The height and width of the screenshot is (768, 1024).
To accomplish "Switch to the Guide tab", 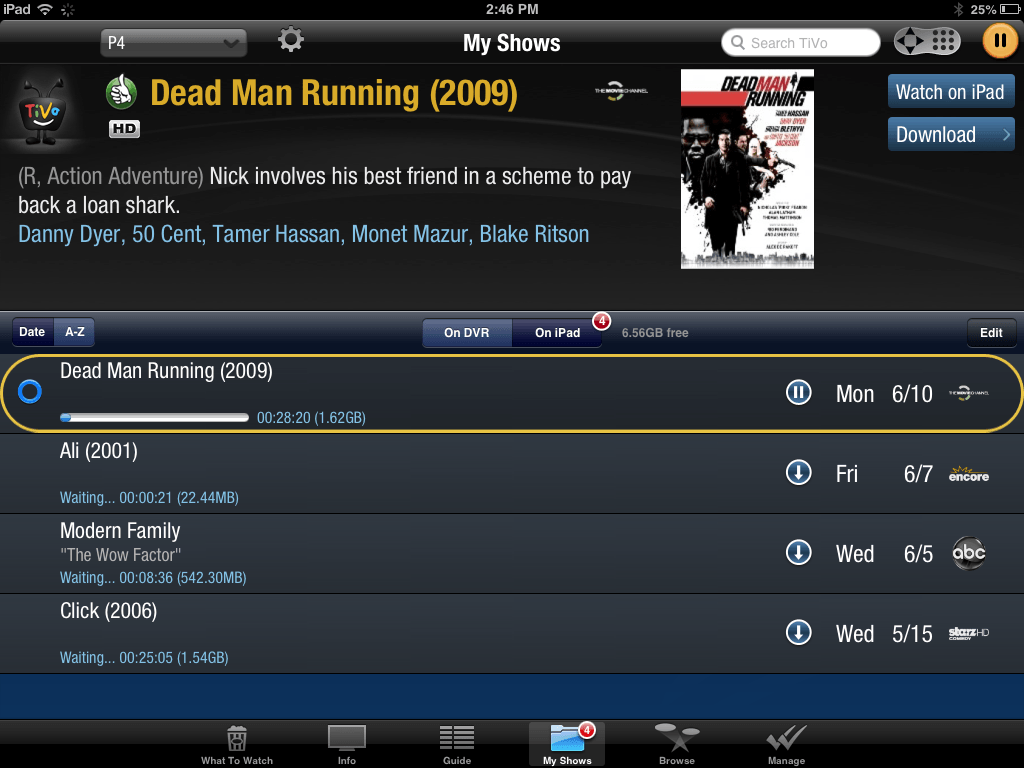I will (x=457, y=745).
